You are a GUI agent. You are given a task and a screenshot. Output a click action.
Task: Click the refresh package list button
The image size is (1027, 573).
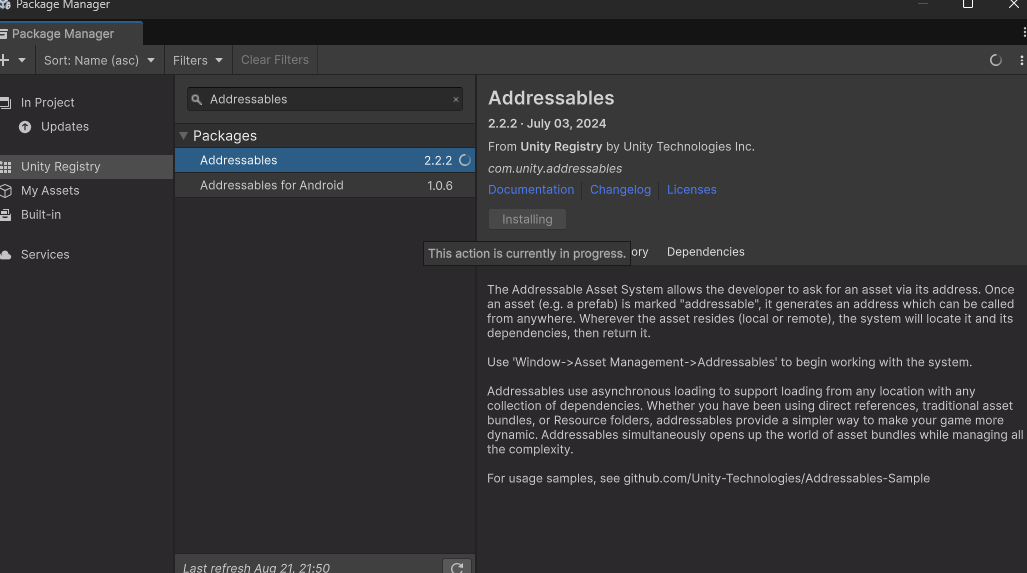[x=457, y=567]
